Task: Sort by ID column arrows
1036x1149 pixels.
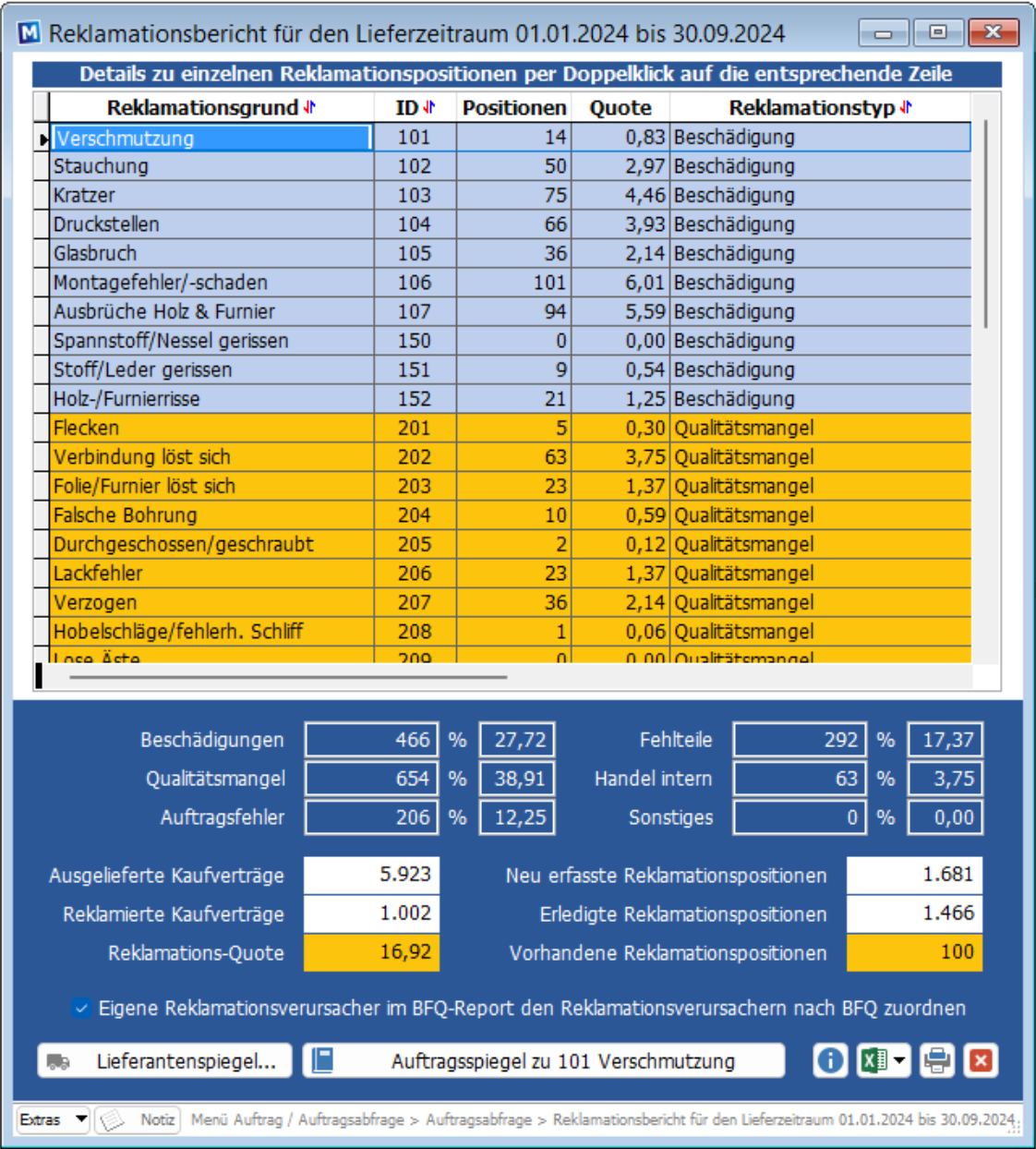Action: [x=428, y=107]
